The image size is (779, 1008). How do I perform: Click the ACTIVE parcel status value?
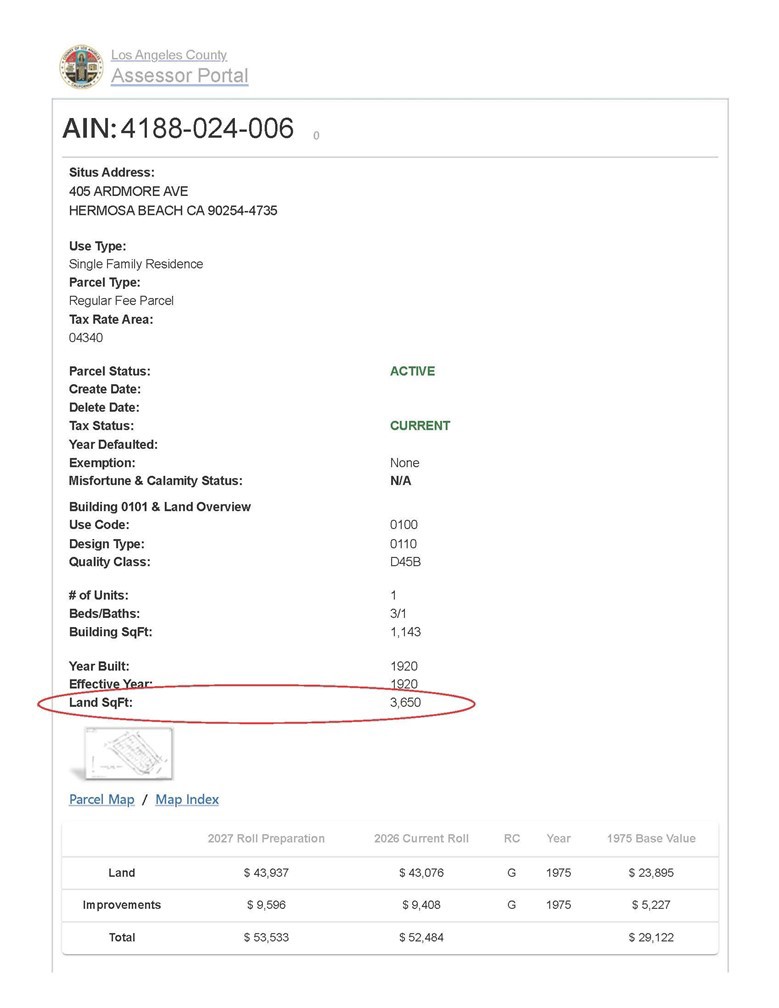click(413, 371)
